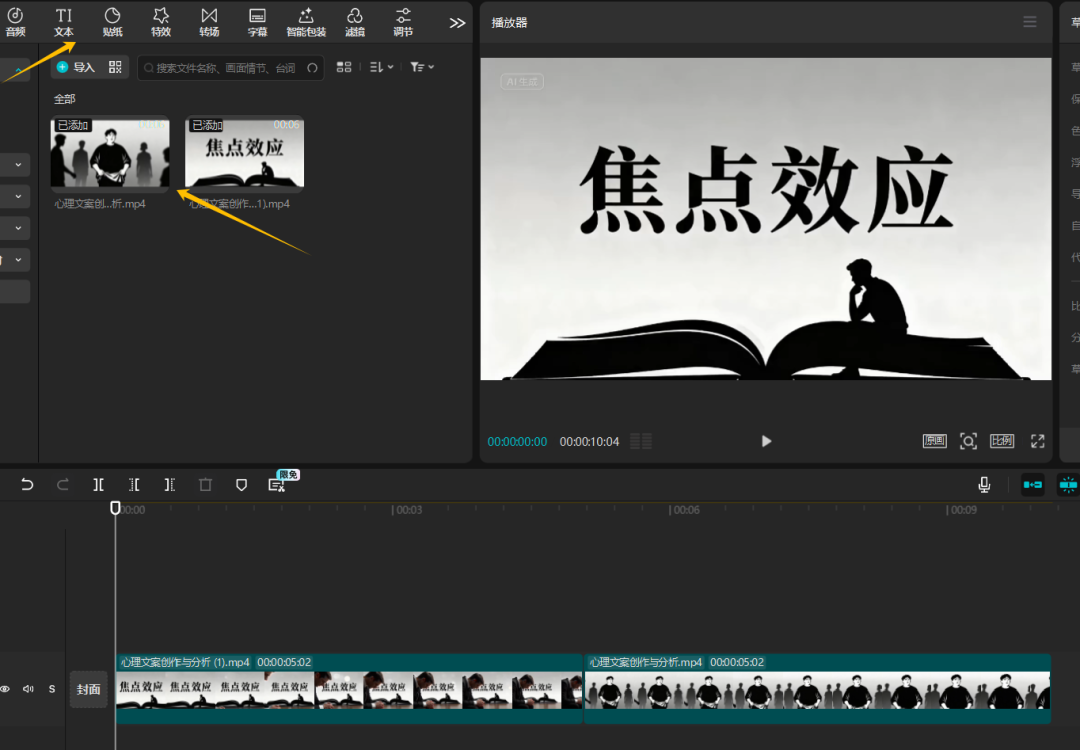
Task: Click the fullscreen icon in the player
Action: (1038, 441)
